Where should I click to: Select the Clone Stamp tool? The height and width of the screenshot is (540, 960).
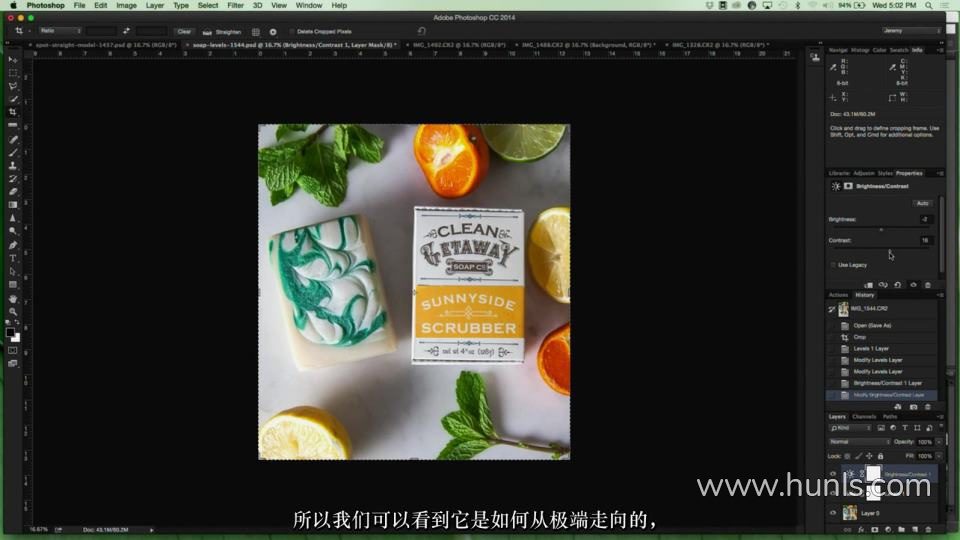pyautogui.click(x=13, y=165)
